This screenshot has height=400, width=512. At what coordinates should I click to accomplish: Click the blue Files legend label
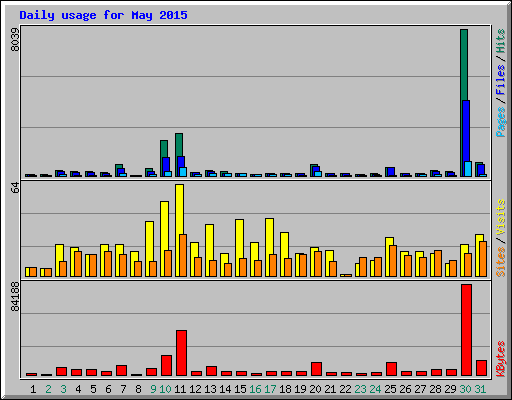(500, 80)
